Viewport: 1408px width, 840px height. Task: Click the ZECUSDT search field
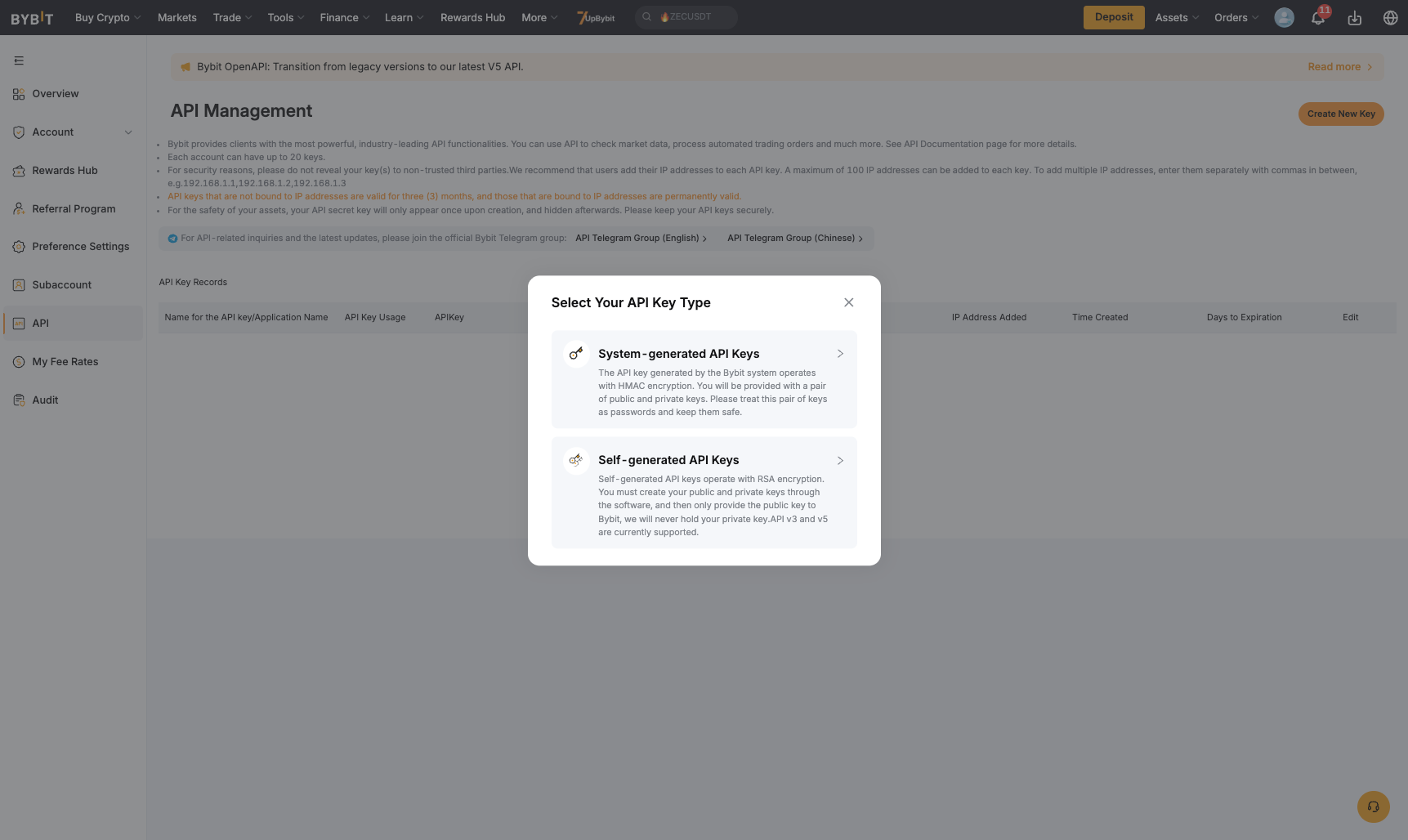tap(691, 16)
